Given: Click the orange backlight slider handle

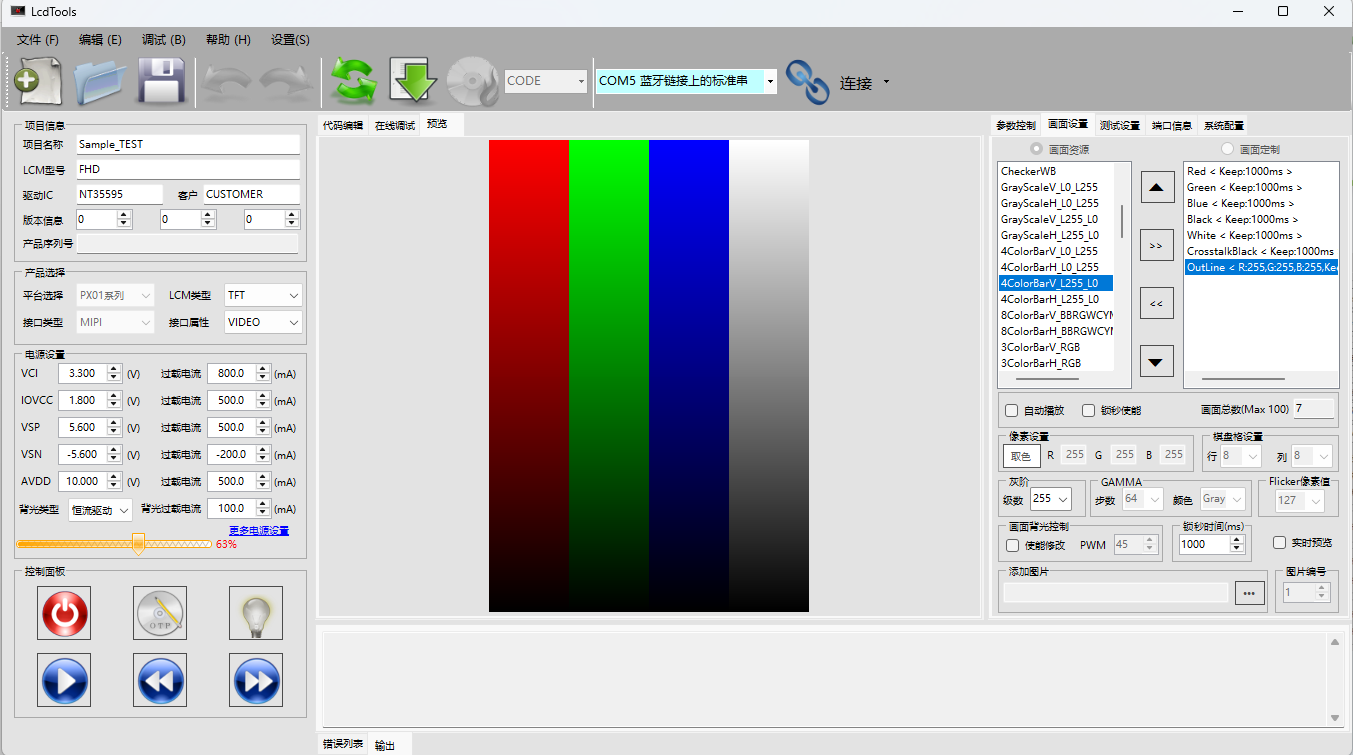Looking at the screenshot, I should click(139, 543).
